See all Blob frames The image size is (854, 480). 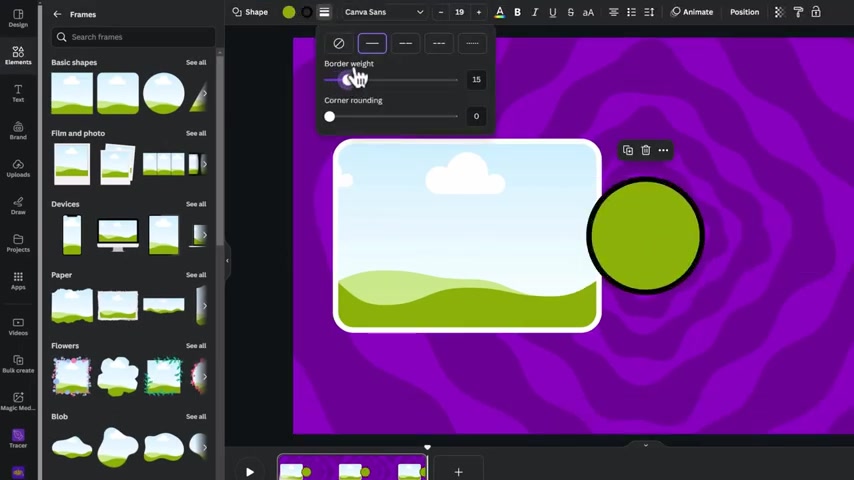click(196, 417)
